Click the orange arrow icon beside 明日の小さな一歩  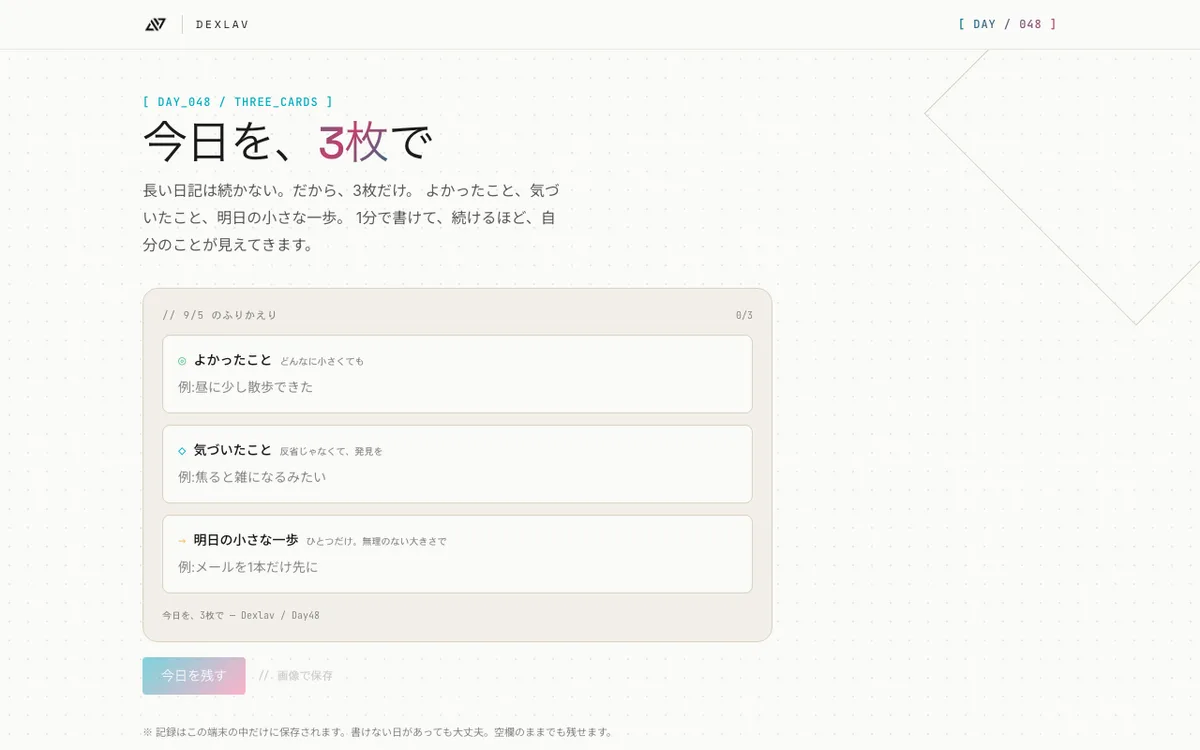tap(182, 541)
